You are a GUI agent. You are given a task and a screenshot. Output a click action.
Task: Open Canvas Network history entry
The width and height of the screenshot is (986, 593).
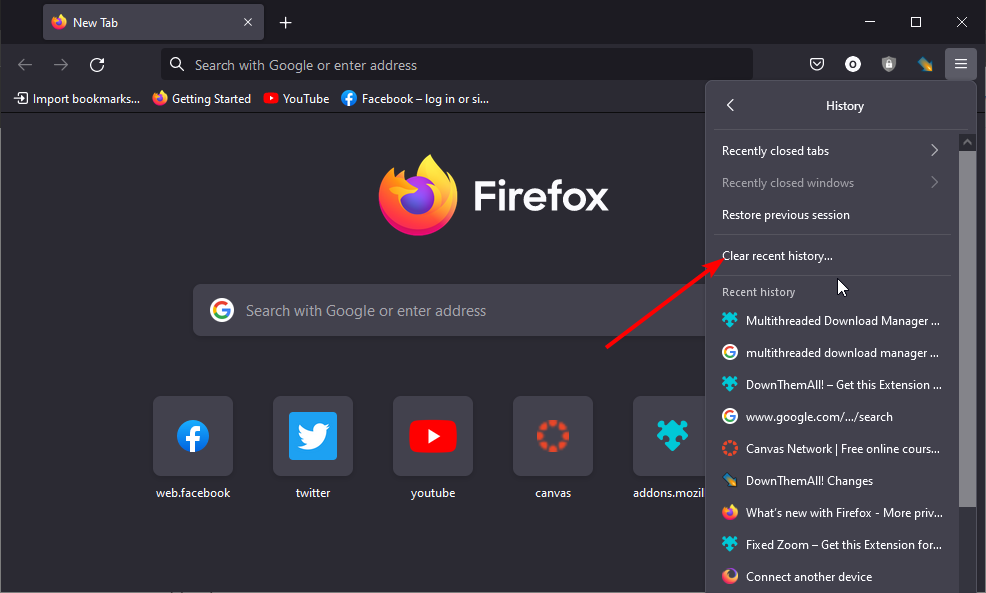point(832,449)
